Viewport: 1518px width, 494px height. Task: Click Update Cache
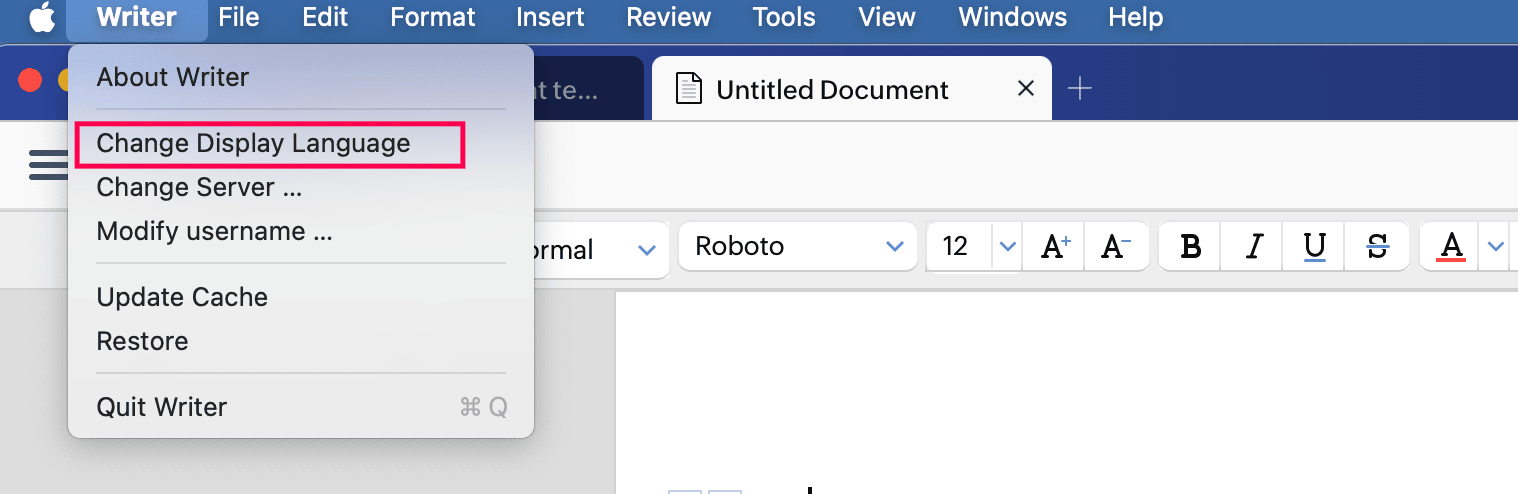(x=301, y=297)
